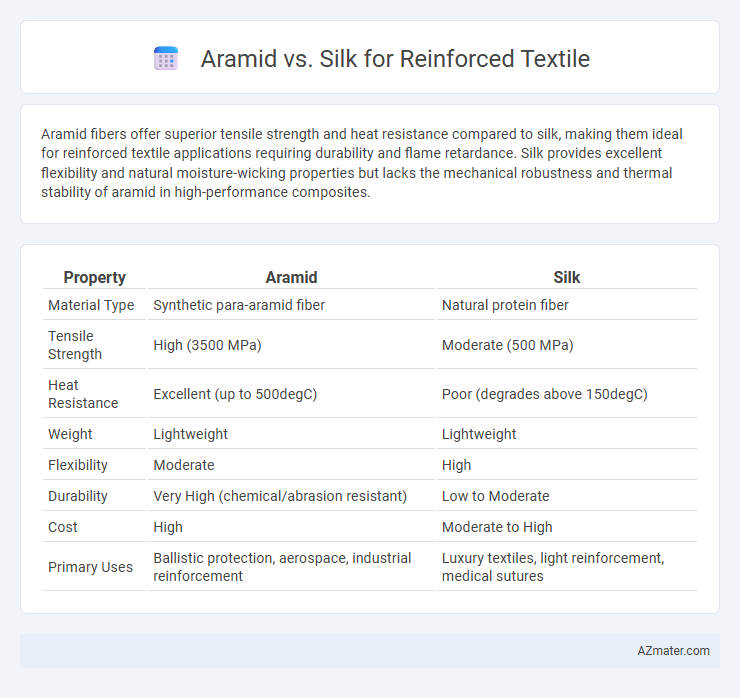Click 'Luxury textiles, light reinforcement, medical sutures' cell
740x698 pixels.
(553, 567)
